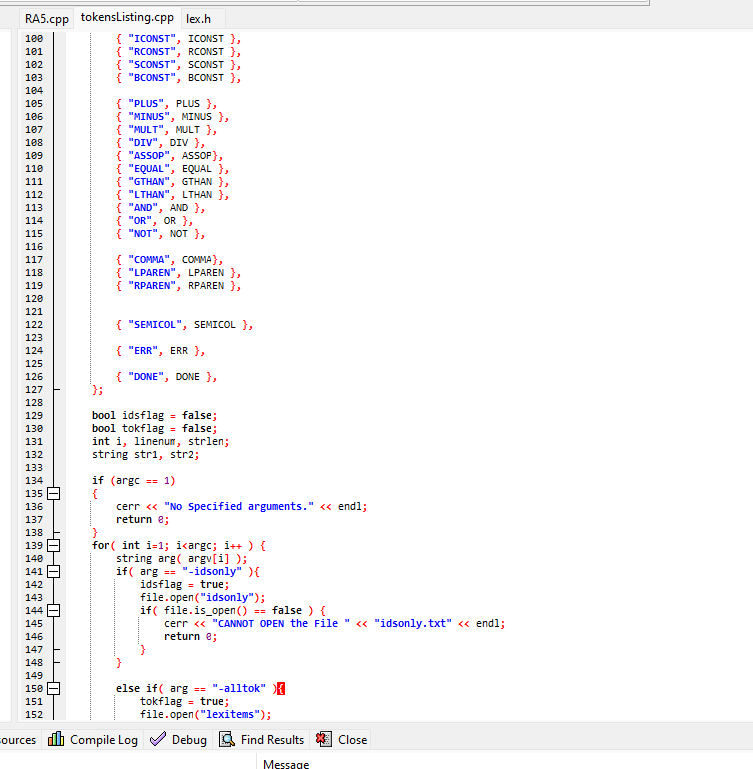The width and height of the screenshot is (753, 769).
Task: Collapse the code fold at line 135
Action: click(x=53, y=493)
